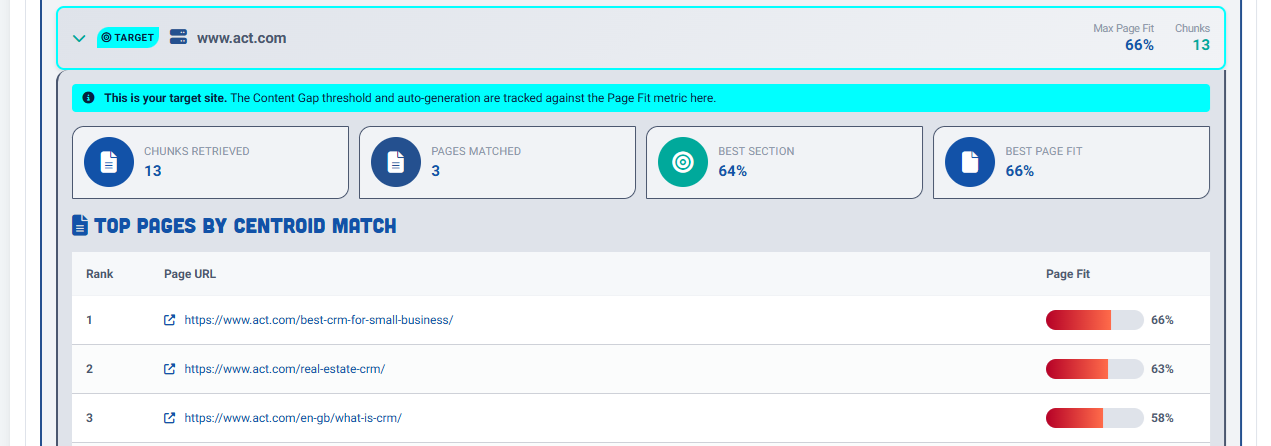Click the Page URL column header
This screenshot has height=446, width=1271.
click(x=190, y=274)
